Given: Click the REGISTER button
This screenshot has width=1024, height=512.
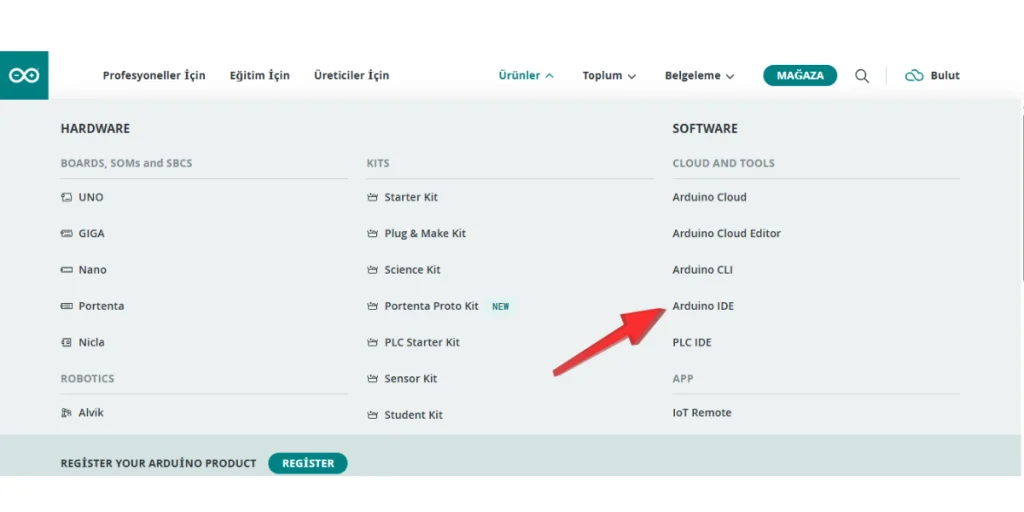Looking at the screenshot, I should (x=308, y=463).
